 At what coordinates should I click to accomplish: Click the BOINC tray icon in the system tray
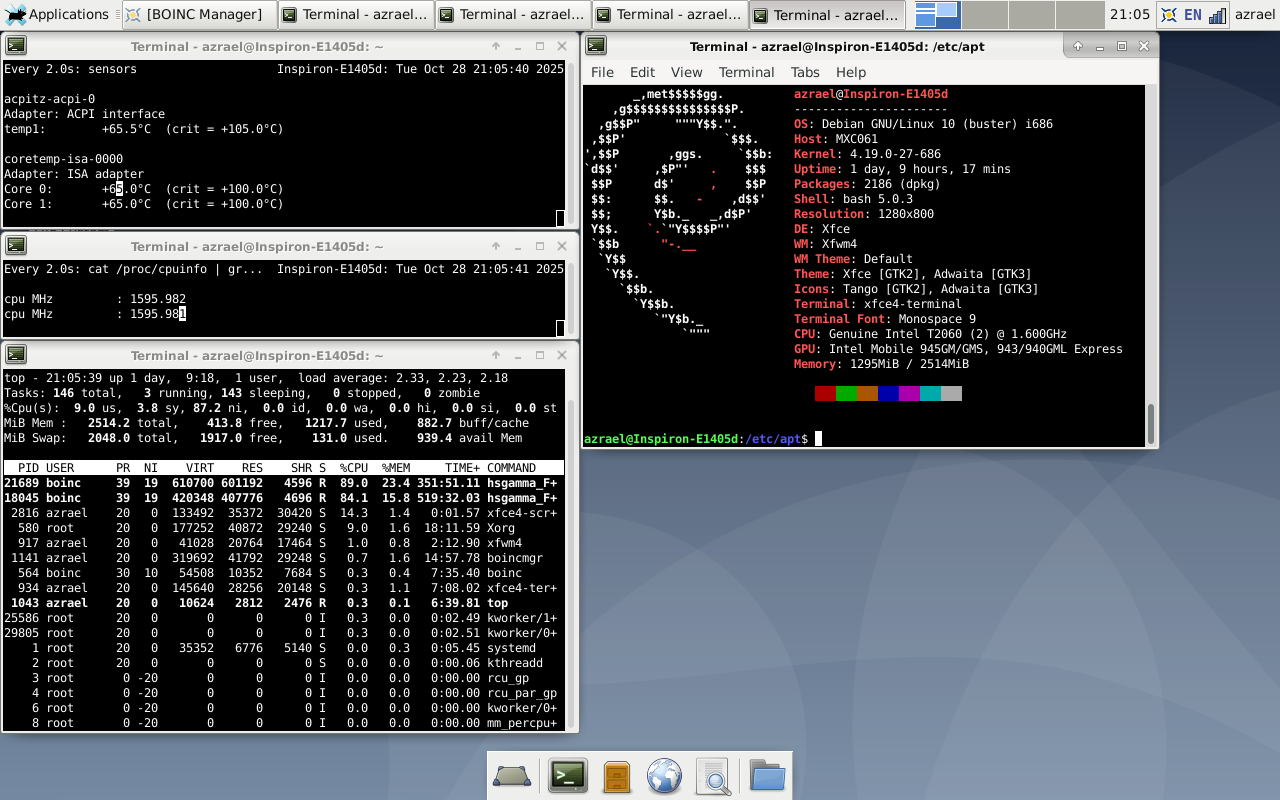1168,14
